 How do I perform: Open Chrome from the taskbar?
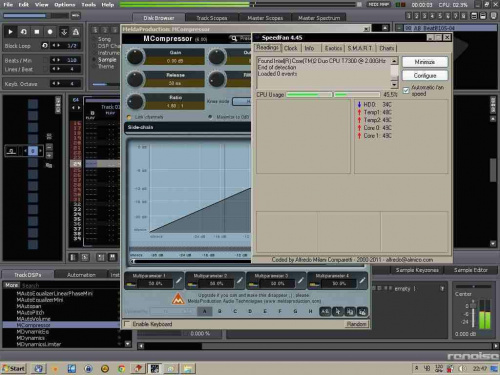[x=122, y=368]
